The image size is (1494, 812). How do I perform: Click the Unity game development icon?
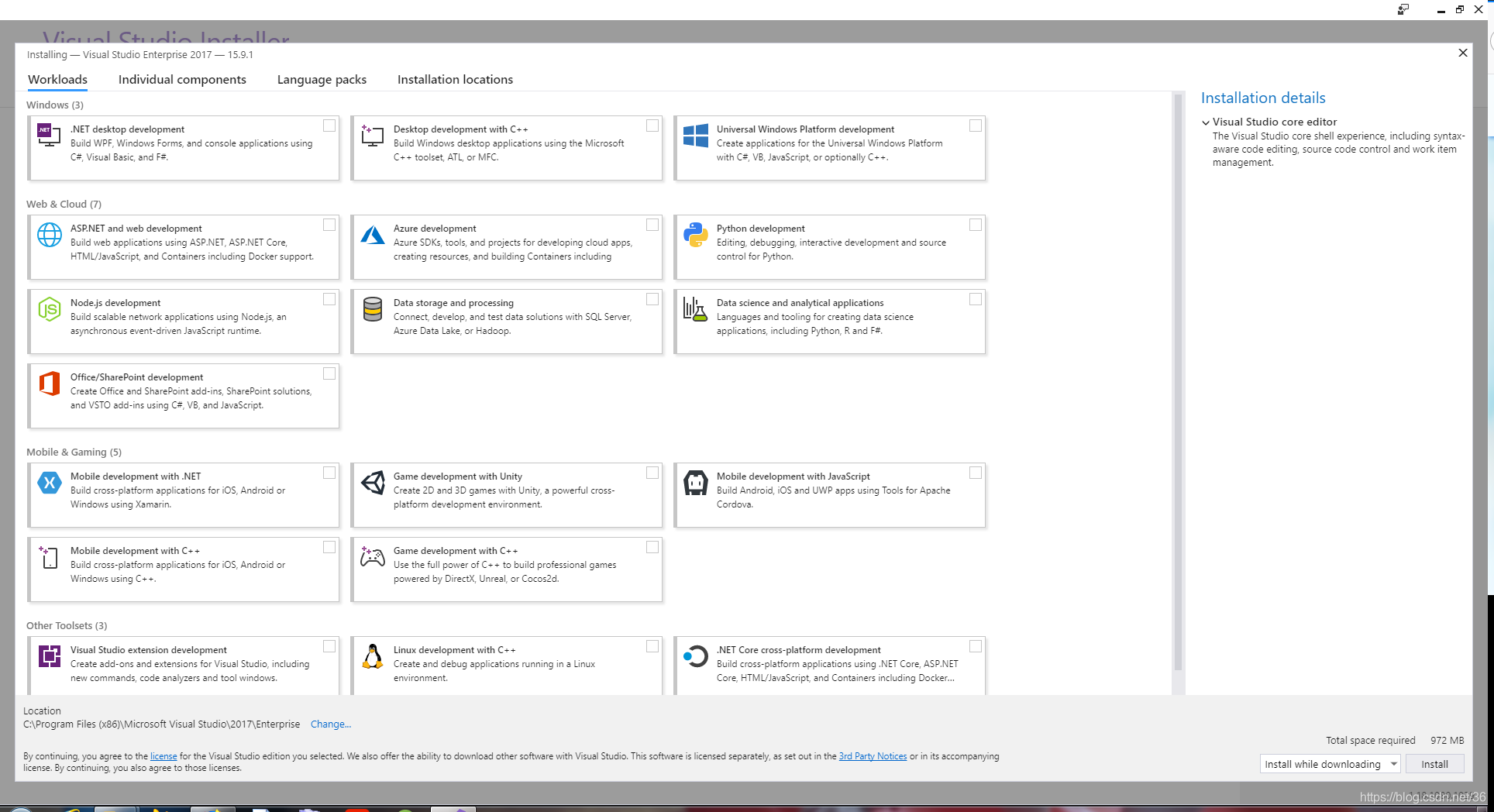[373, 483]
